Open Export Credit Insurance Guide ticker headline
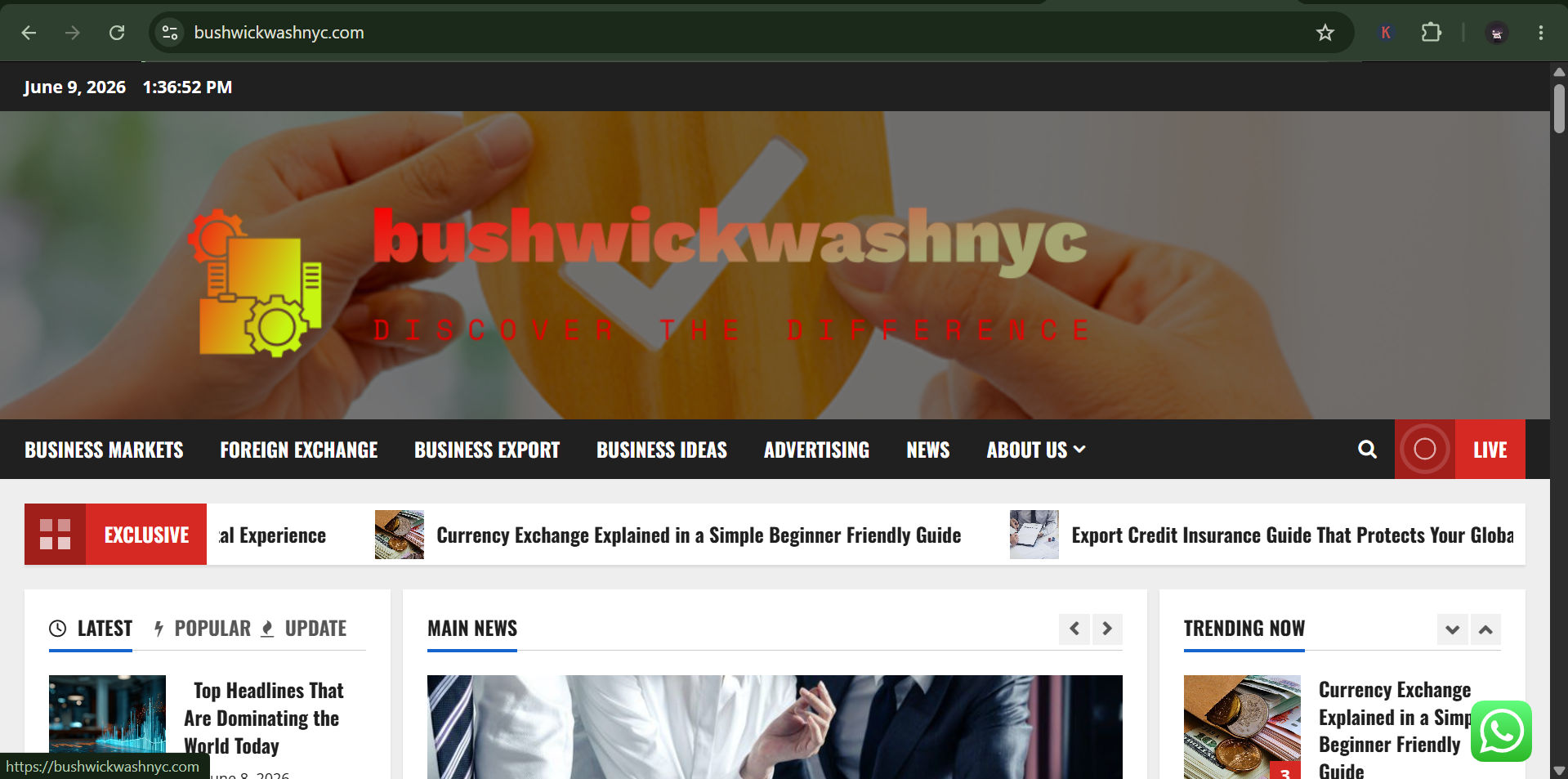This screenshot has height=779, width=1568. coord(1293,535)
